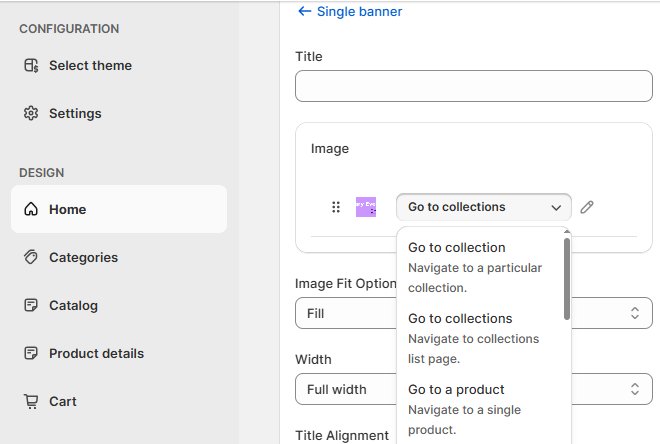Click into the Title input field
Viewport: 660px width, 444px height.
474,86
